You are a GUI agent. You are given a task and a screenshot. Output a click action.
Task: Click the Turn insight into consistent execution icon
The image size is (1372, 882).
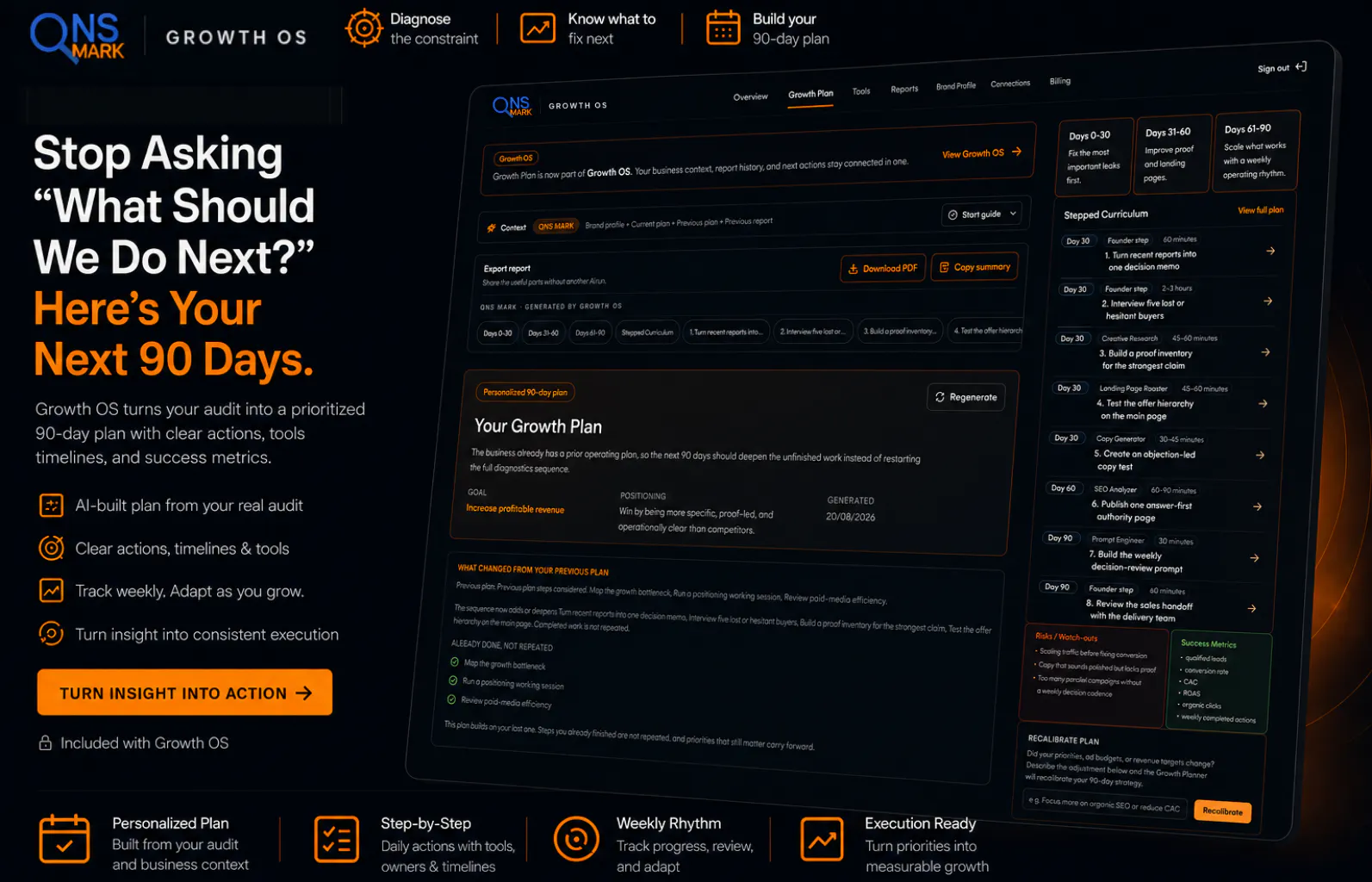click(52, 634)
